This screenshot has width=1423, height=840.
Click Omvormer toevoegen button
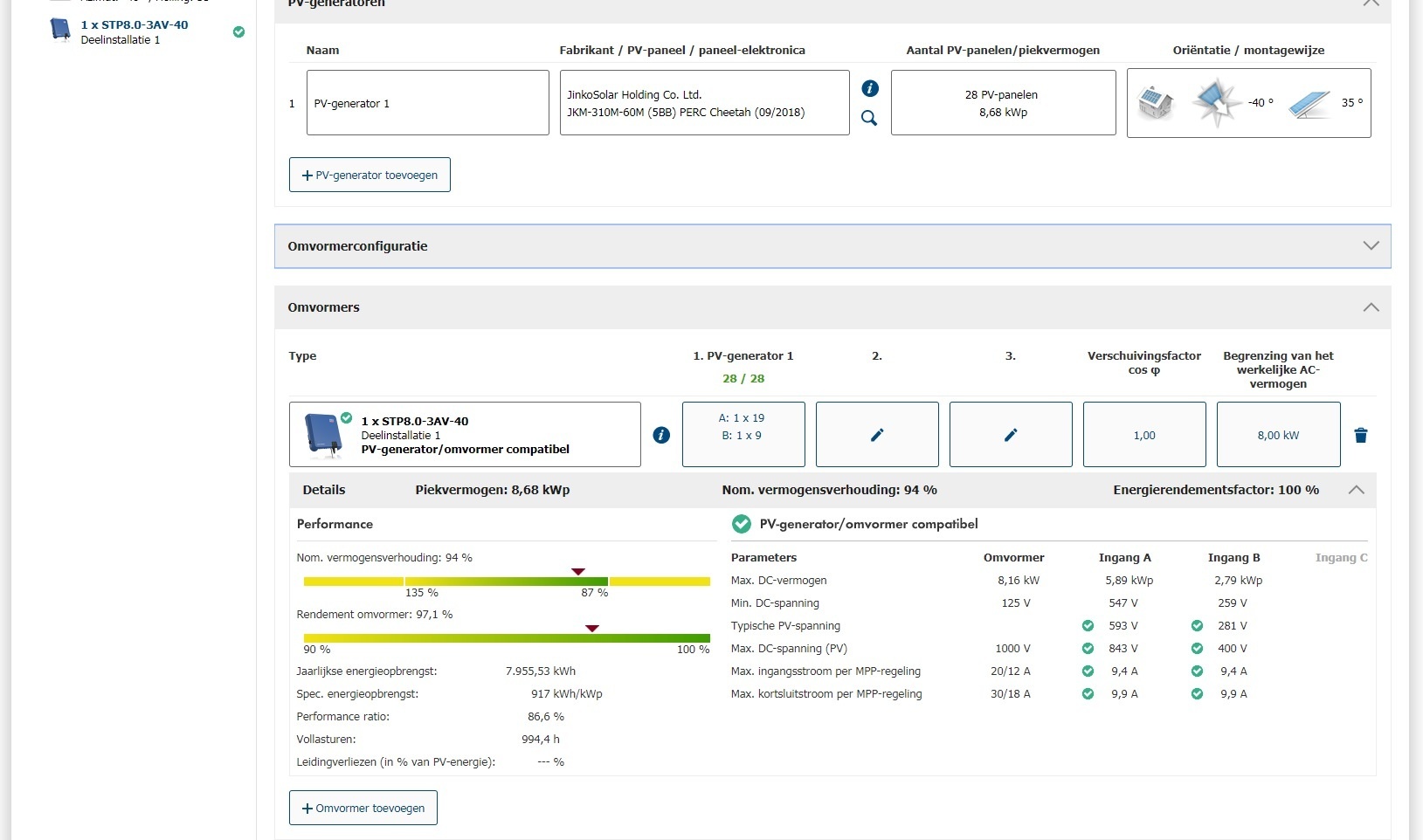(x=363, y=808)
